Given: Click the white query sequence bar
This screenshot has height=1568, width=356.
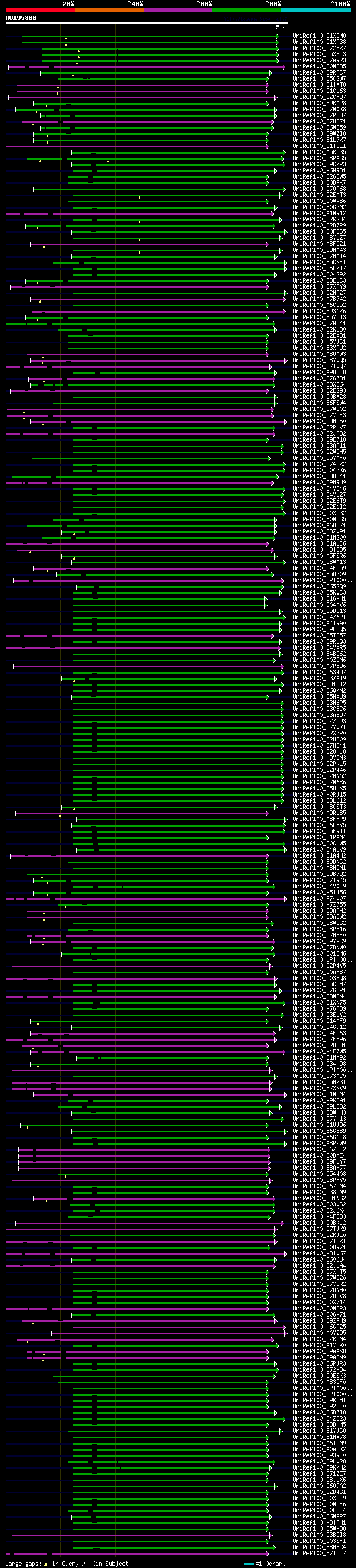Looking at the screenshot, I should coord(147,23).
